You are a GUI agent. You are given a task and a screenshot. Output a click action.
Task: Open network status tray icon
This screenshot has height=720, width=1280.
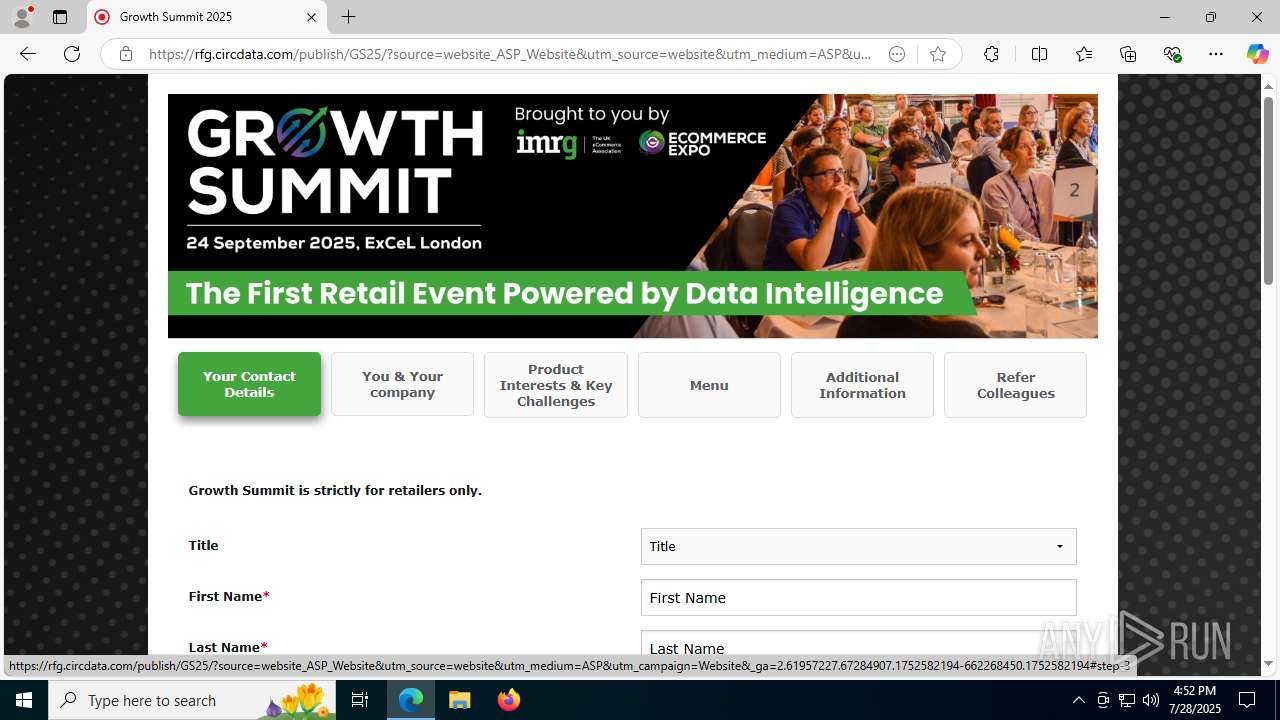[1127, 700]
